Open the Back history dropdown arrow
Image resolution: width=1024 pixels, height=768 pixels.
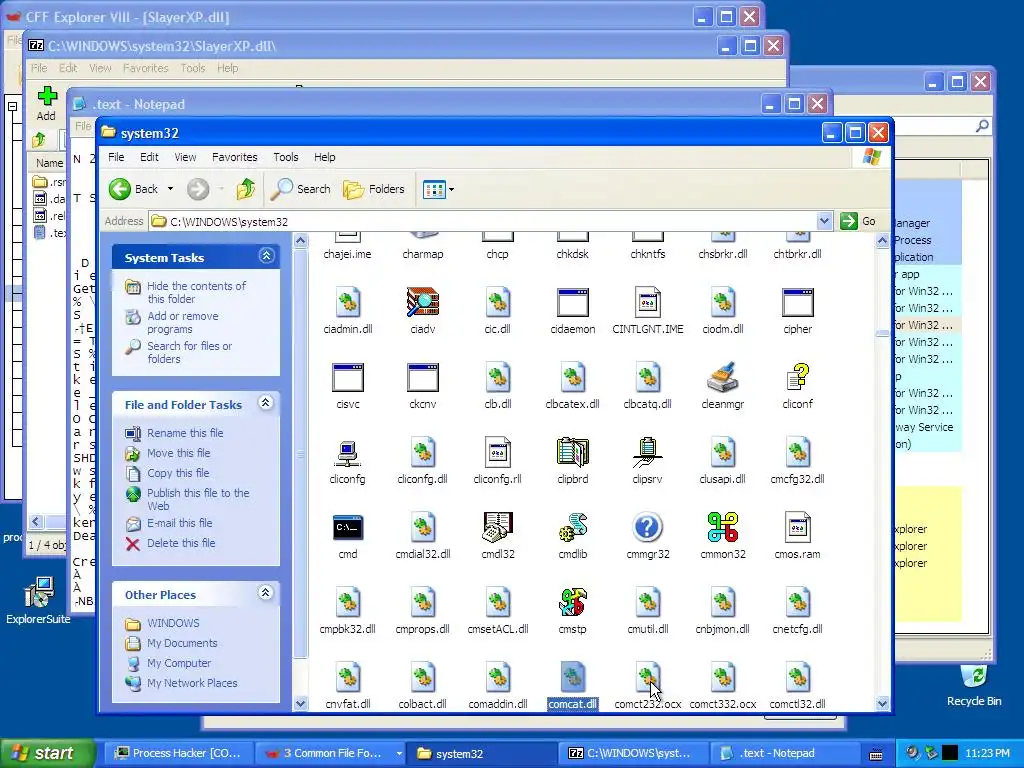(x=170, y=189)
